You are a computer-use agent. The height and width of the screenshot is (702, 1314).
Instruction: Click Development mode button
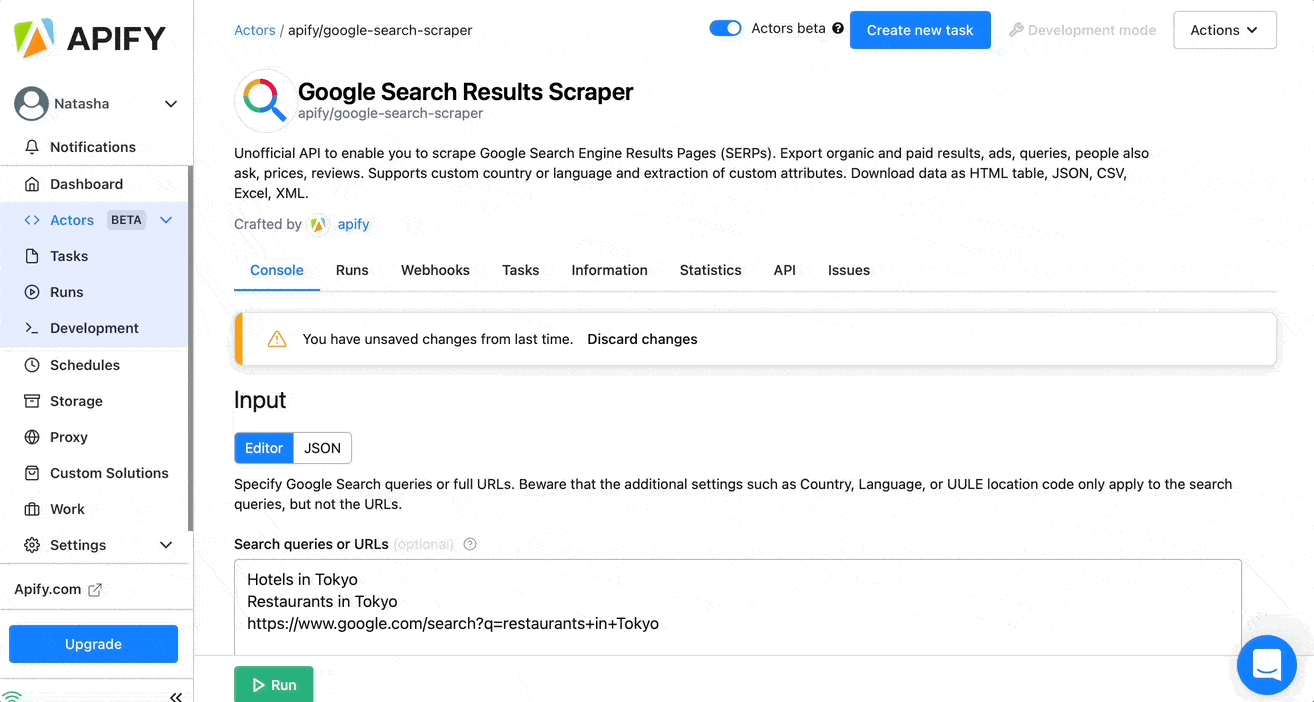[1083, 30]
